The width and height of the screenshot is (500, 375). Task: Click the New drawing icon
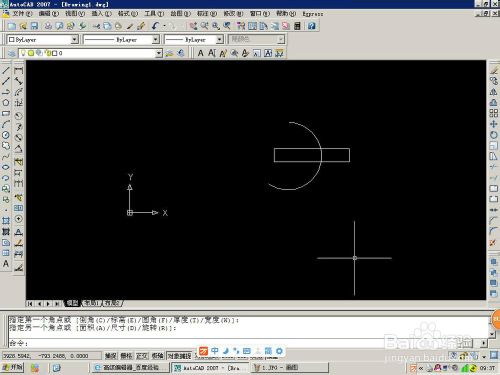[12, 26]
